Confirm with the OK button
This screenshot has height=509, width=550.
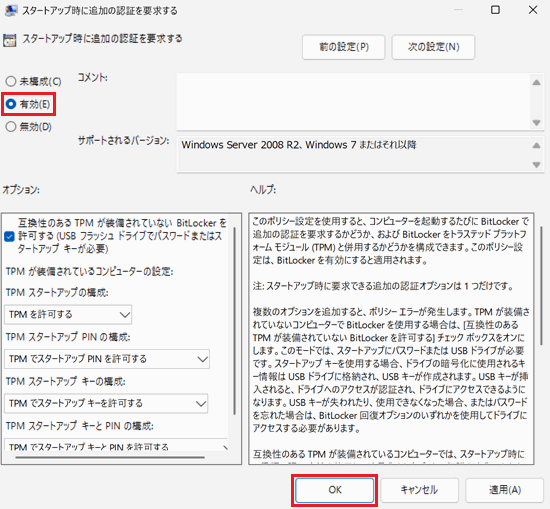click(x=335, y=490)
